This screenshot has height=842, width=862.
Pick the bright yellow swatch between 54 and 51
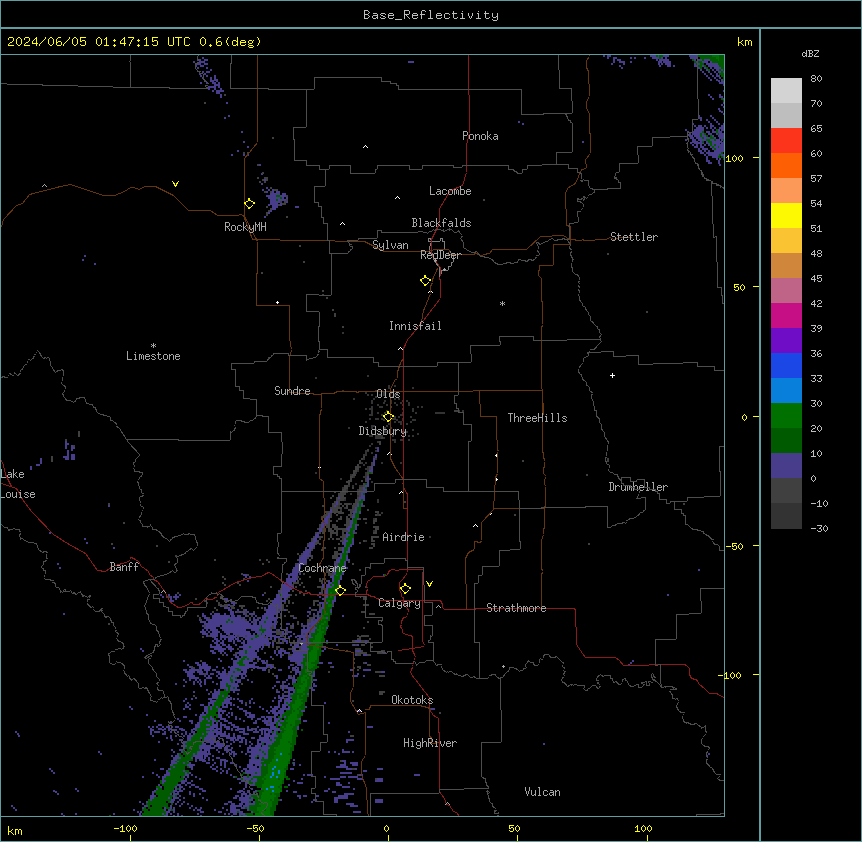click(786, 215)
